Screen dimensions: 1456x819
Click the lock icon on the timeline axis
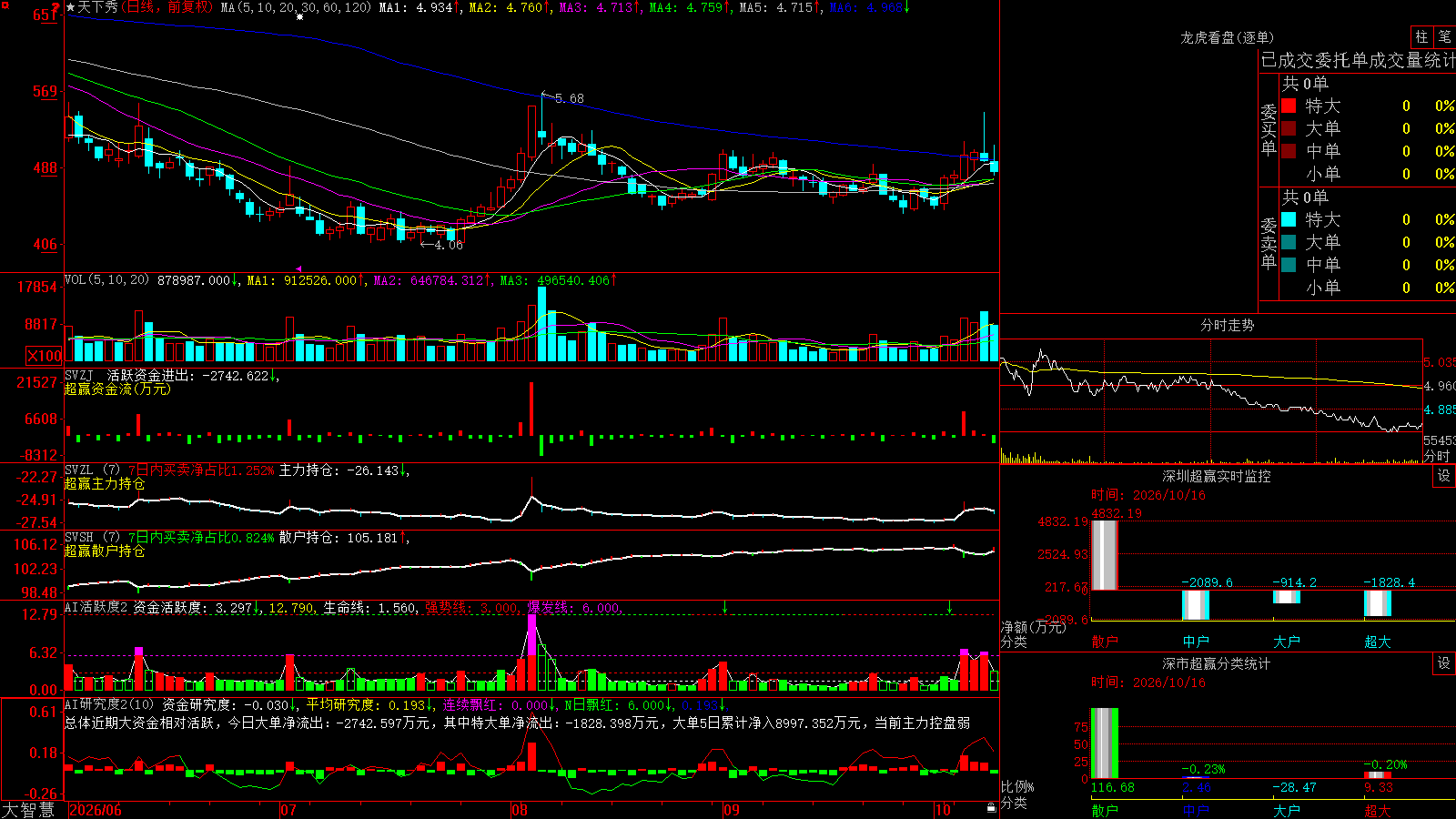coord(992,808)
